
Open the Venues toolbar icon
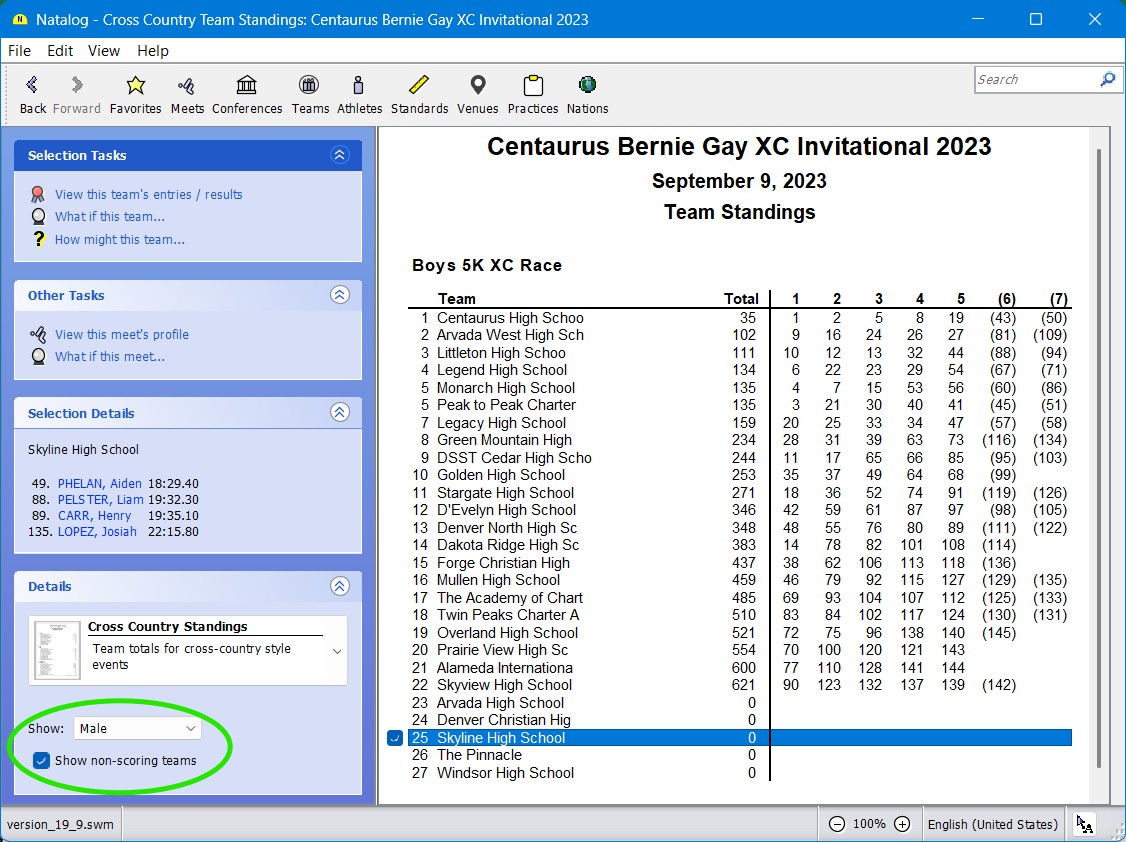tap(478, 95)
